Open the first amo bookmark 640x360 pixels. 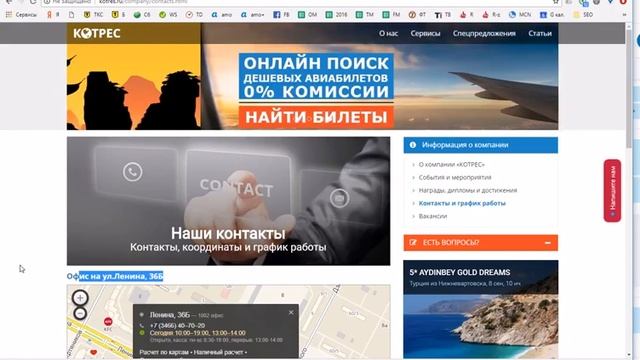[222, 15]
